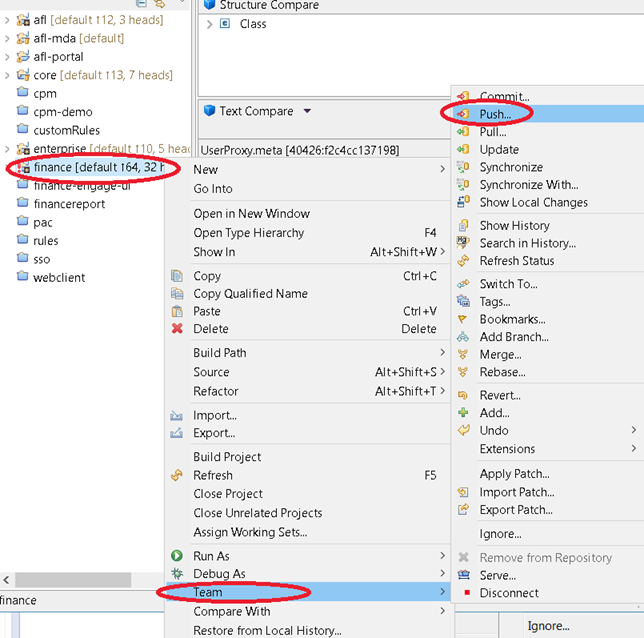This screenshot has width=644, height=638.
Task: Select the webclient project in explorer
Action: [x=59, y=277]
